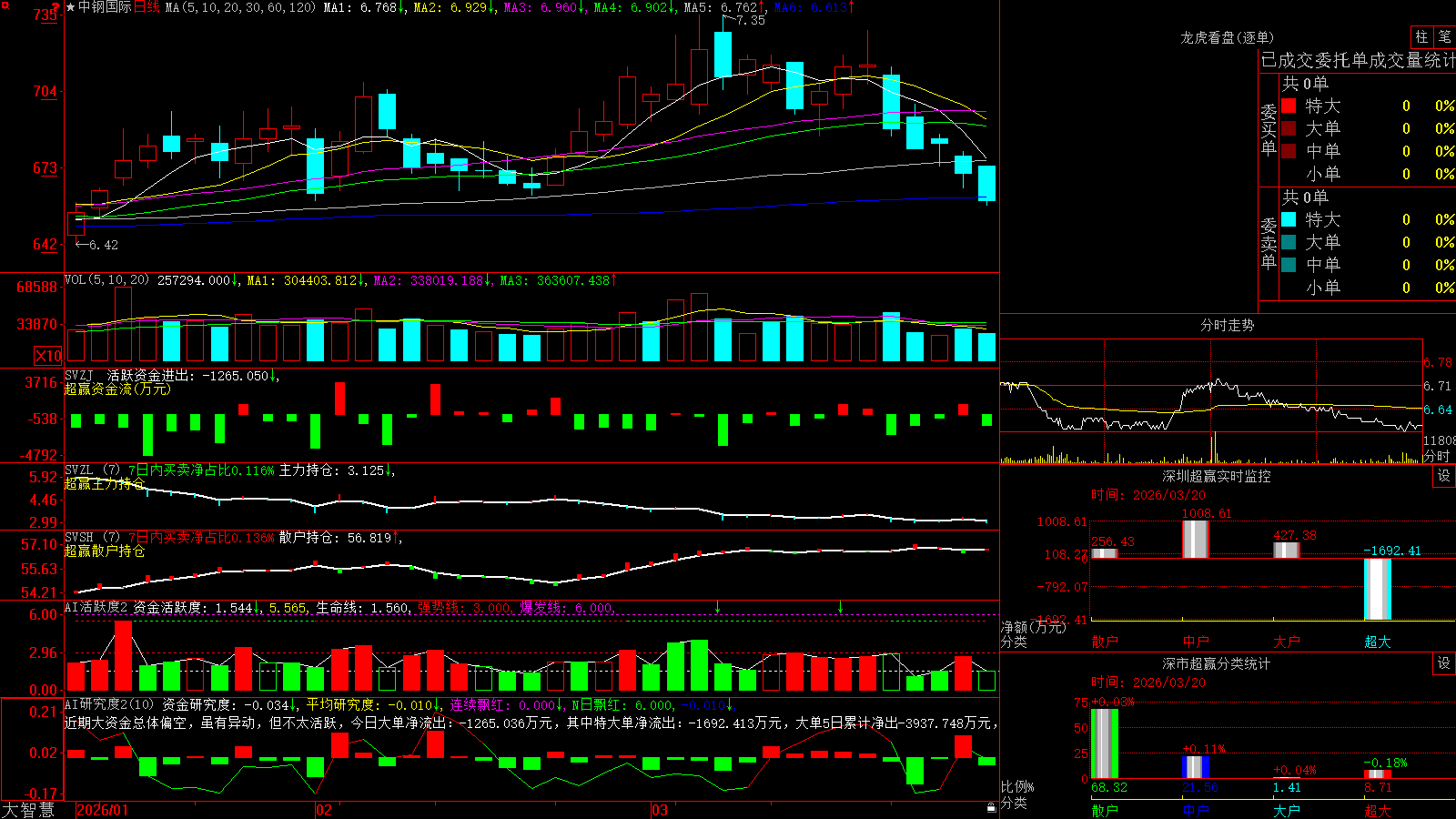Click the 68.32 散户 ratio value

click(x=1109, y=787)
